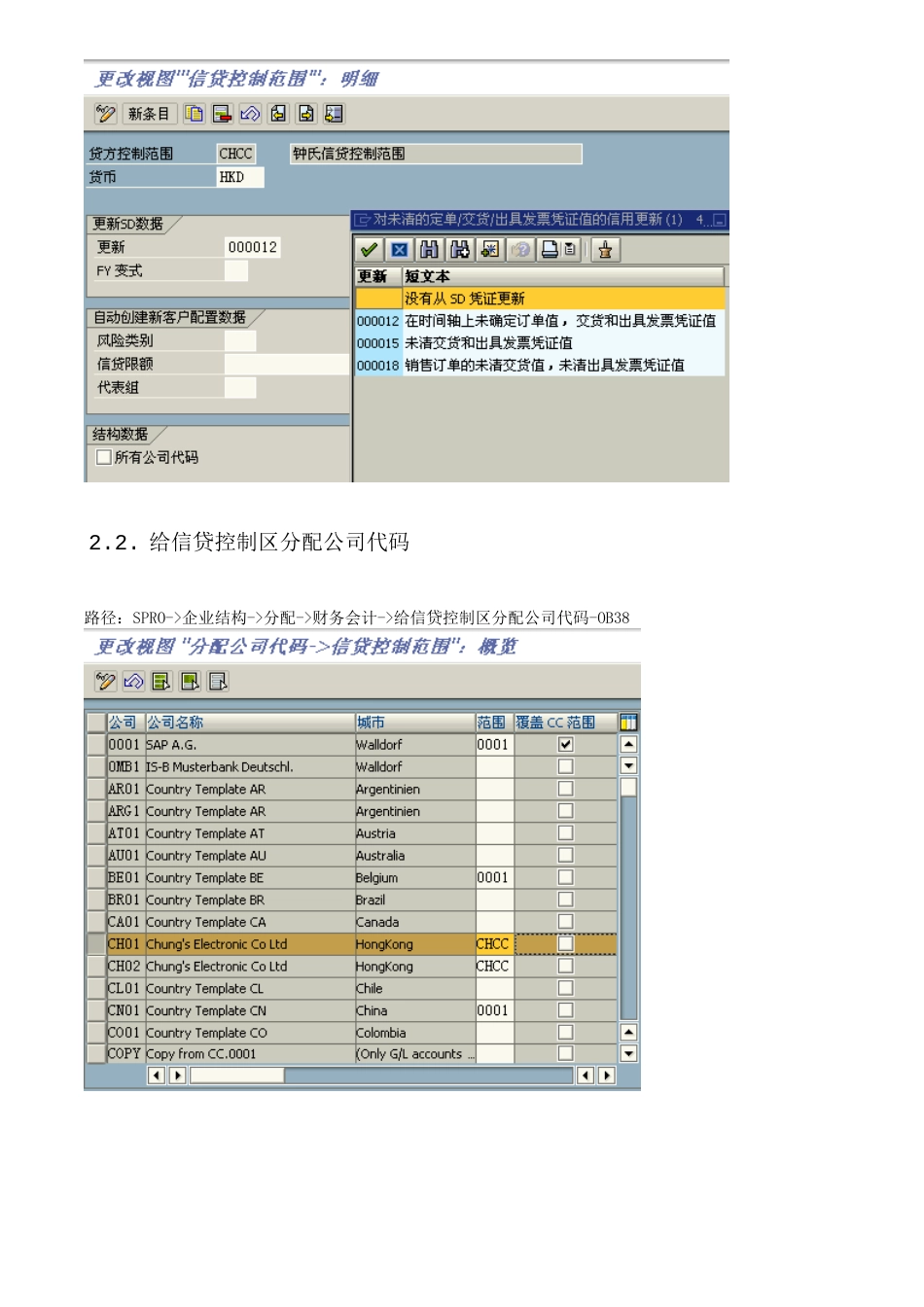Image resolution: width=924 pixels, height=1307 pixels.
Task: Click the new selection icon in popup toolbar
Action: [x=489, y=250]
